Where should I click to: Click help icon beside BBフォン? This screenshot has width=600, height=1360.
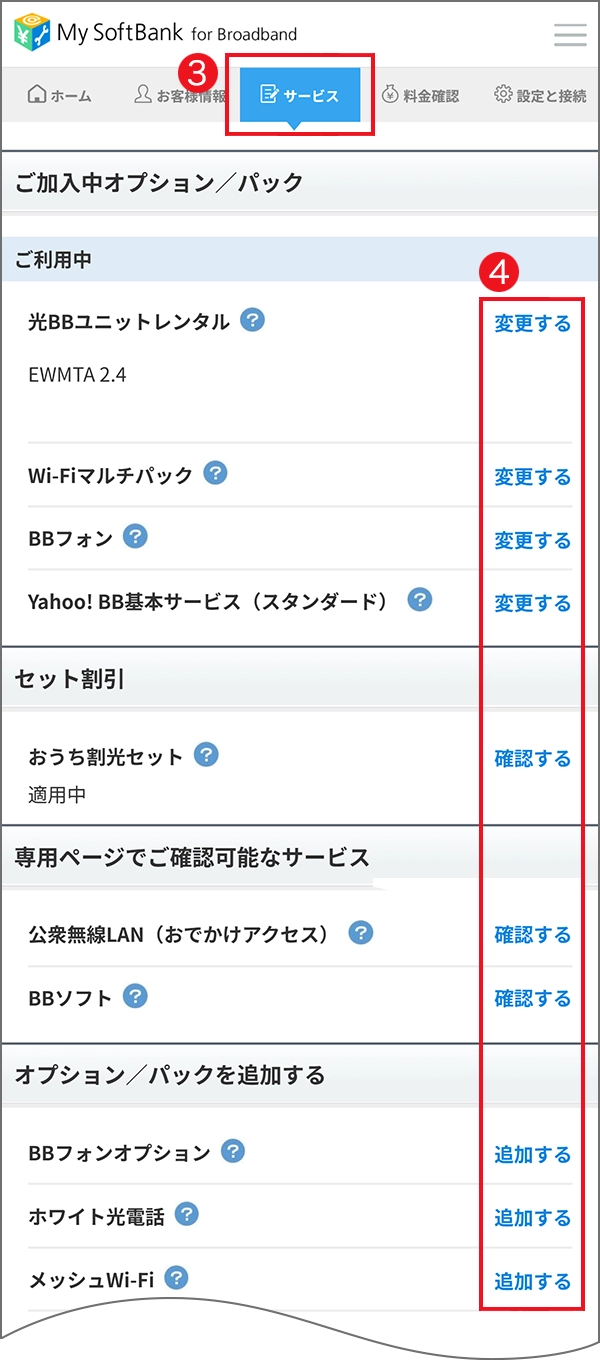tap(135, 537)
